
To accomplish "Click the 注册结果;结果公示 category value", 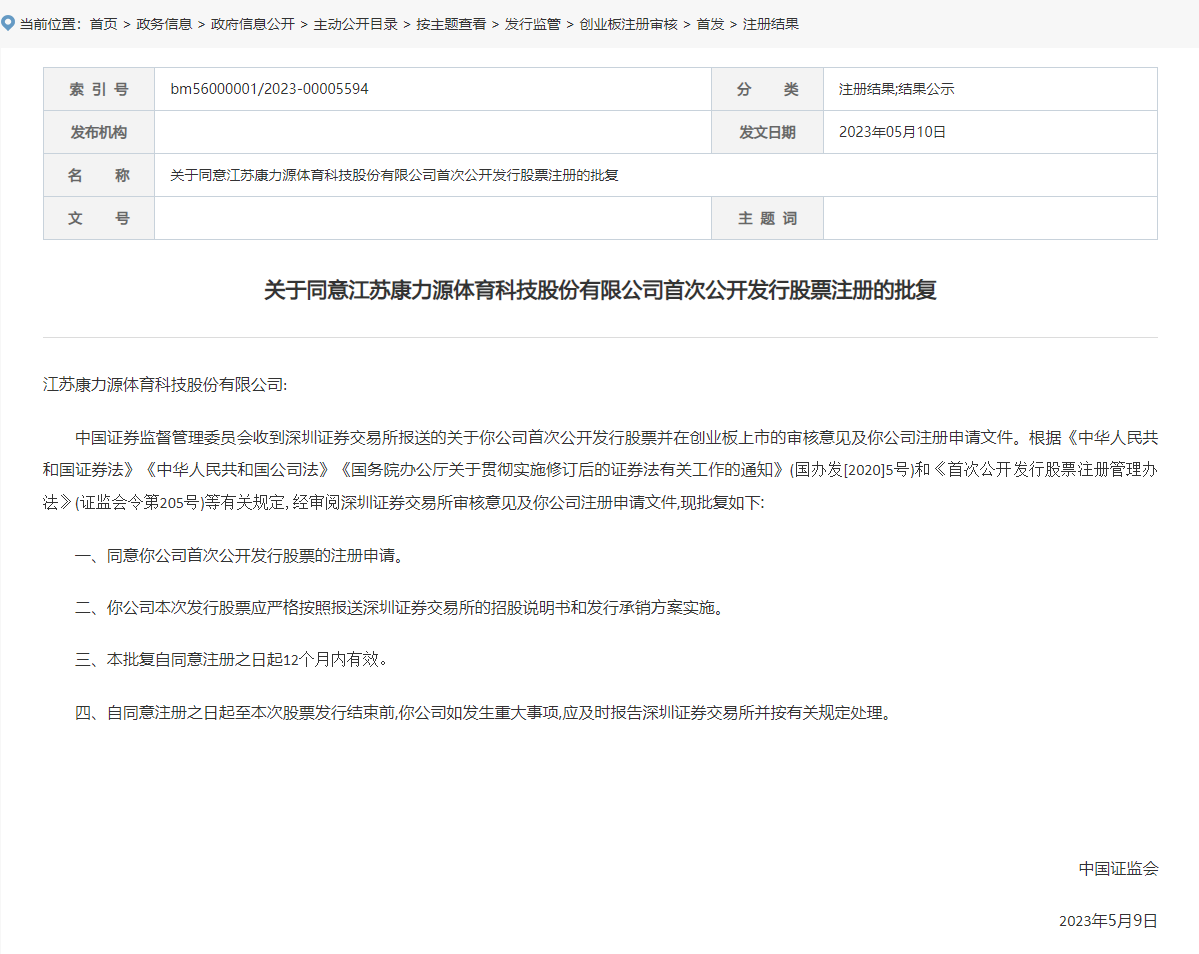I will pyautogui.click(x=897, y=89).
